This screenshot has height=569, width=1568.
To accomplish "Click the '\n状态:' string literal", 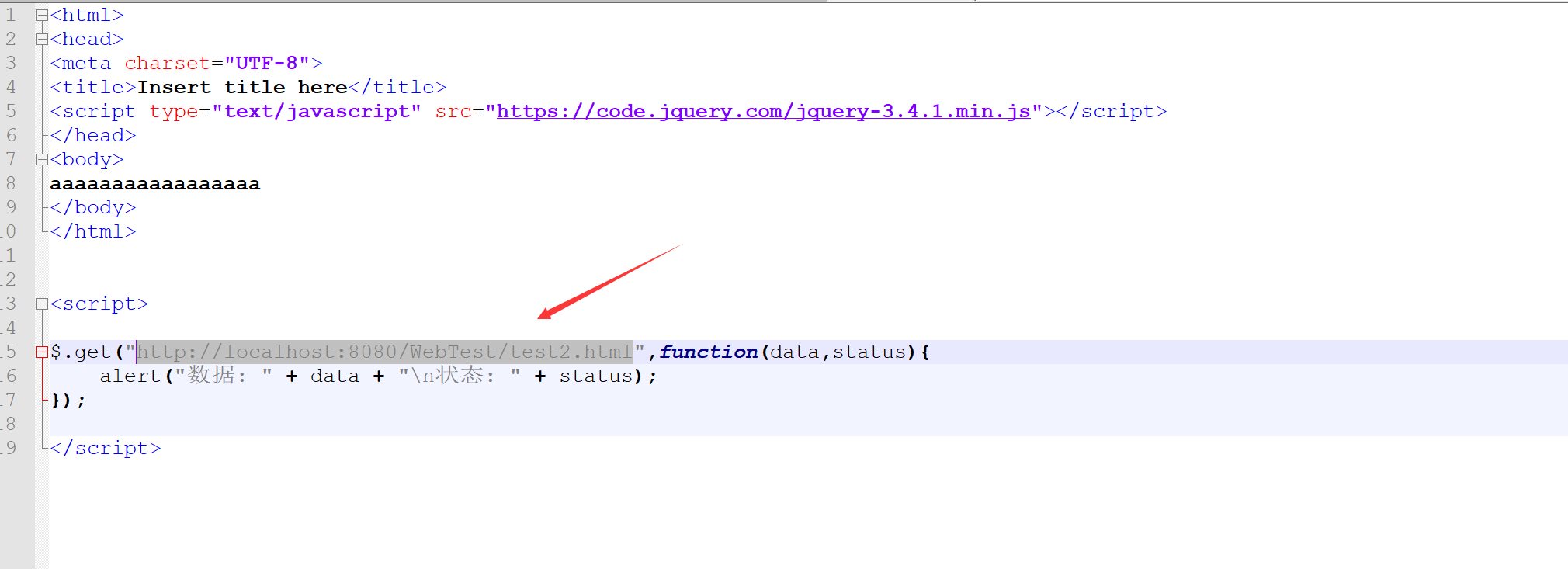I will coord(460,376).
